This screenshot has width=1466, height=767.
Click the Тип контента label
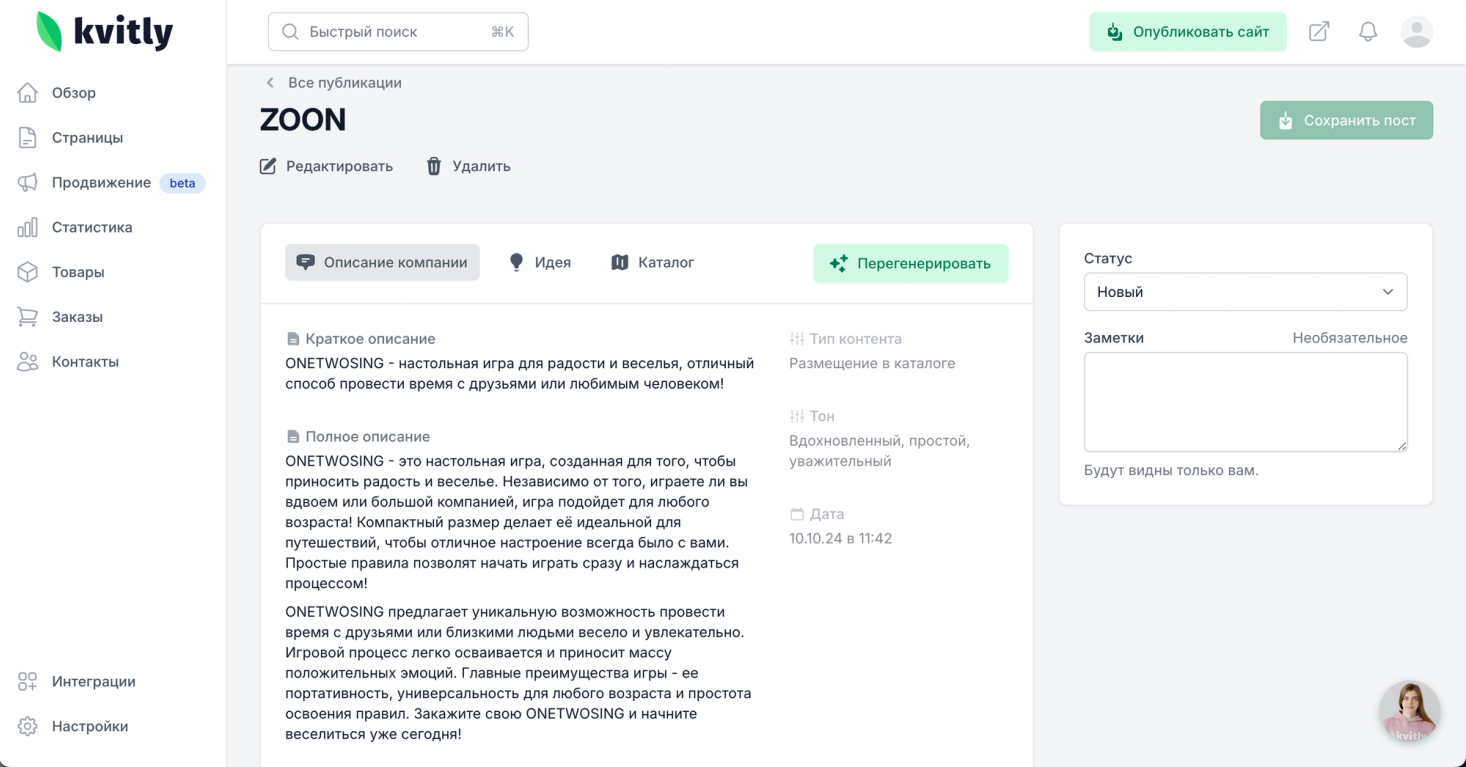[855, 339]
